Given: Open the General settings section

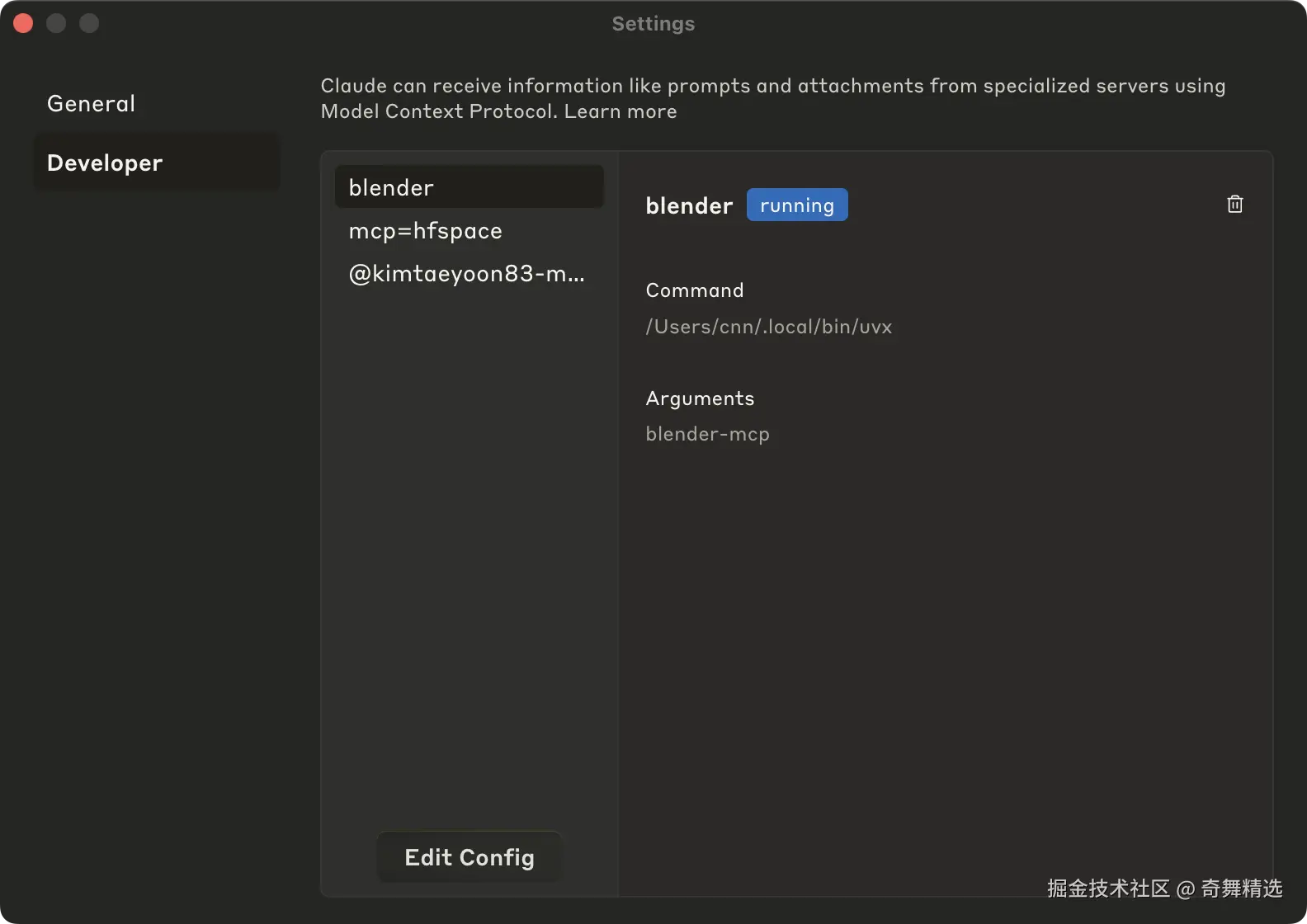Looking at the screenshot, I should (x=157, y=103).
